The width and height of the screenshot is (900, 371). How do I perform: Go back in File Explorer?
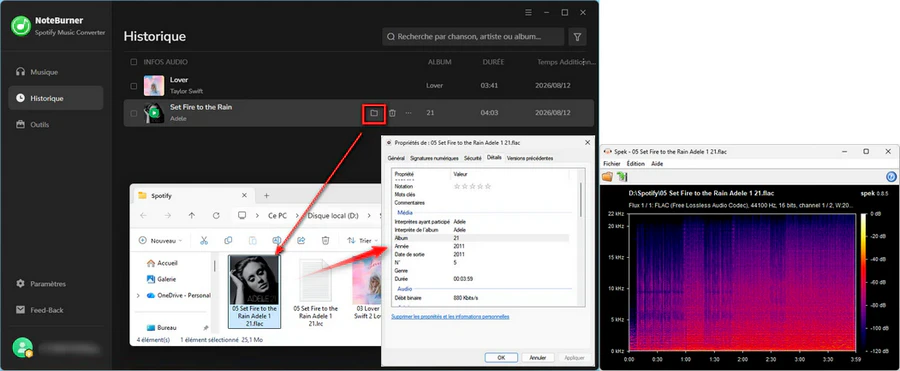coord(143,215)
